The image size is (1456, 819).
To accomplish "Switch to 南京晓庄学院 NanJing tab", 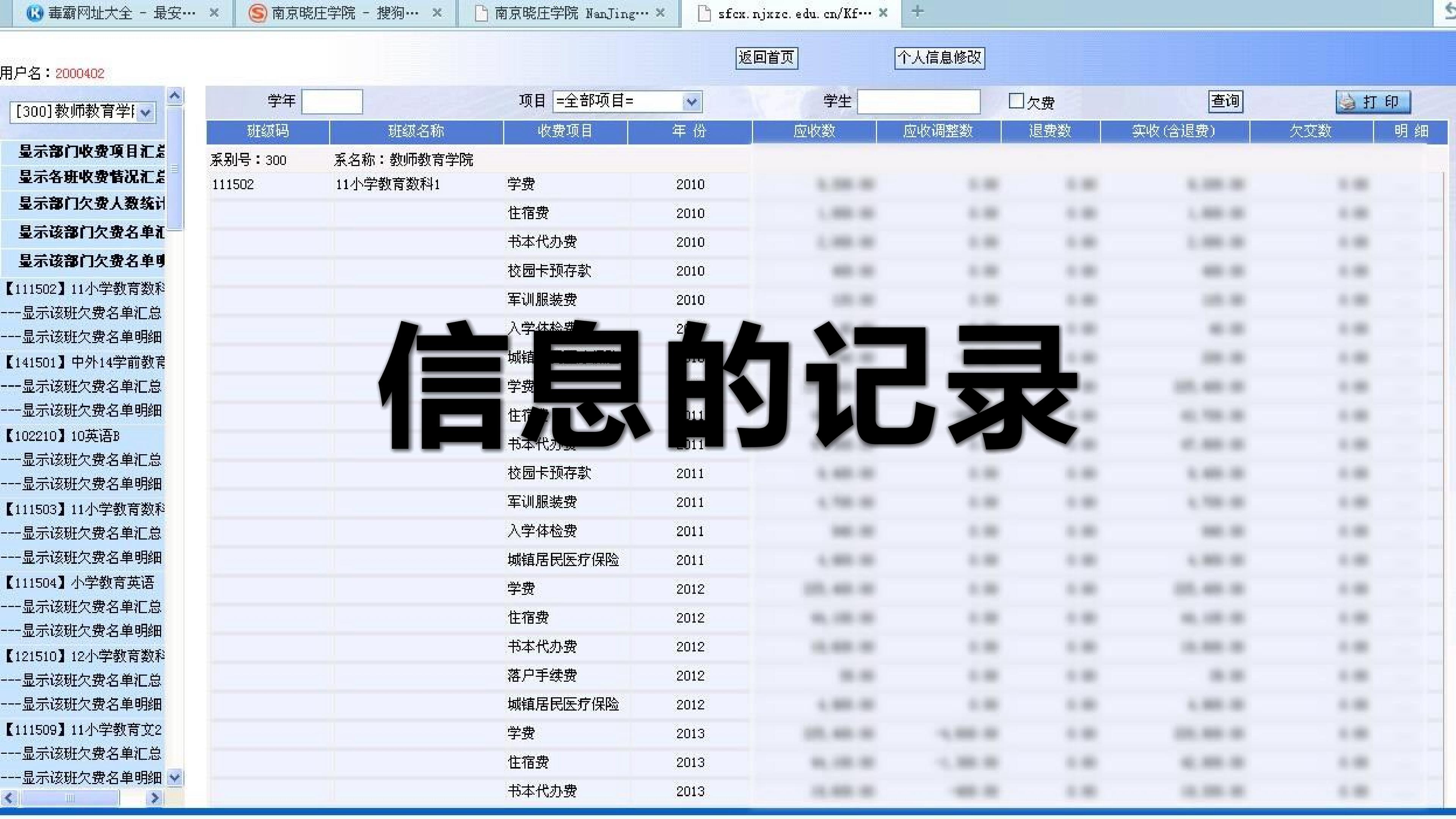I will point(568,13).
